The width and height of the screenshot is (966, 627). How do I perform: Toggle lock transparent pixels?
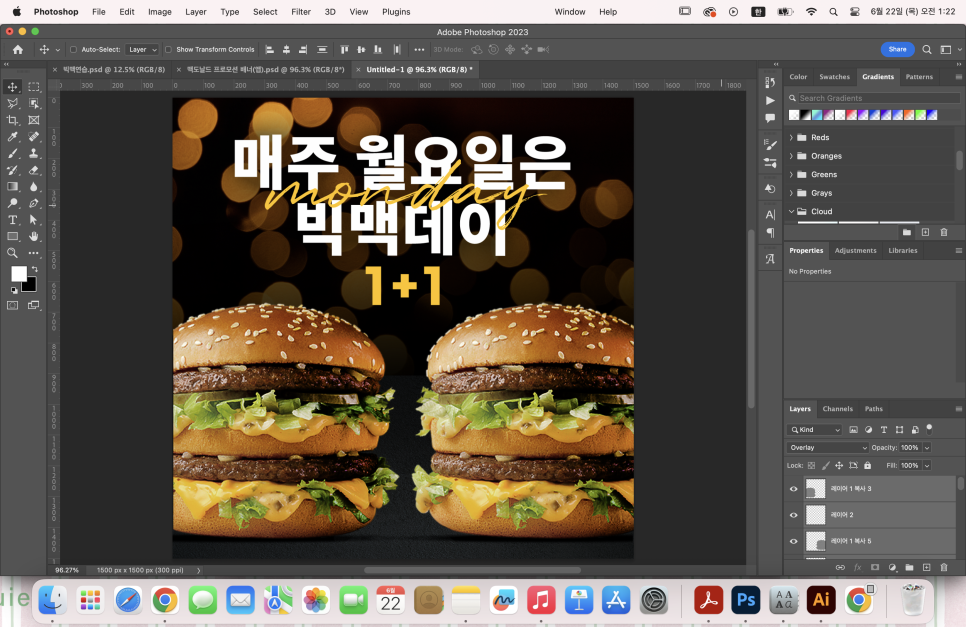point(811,466)
